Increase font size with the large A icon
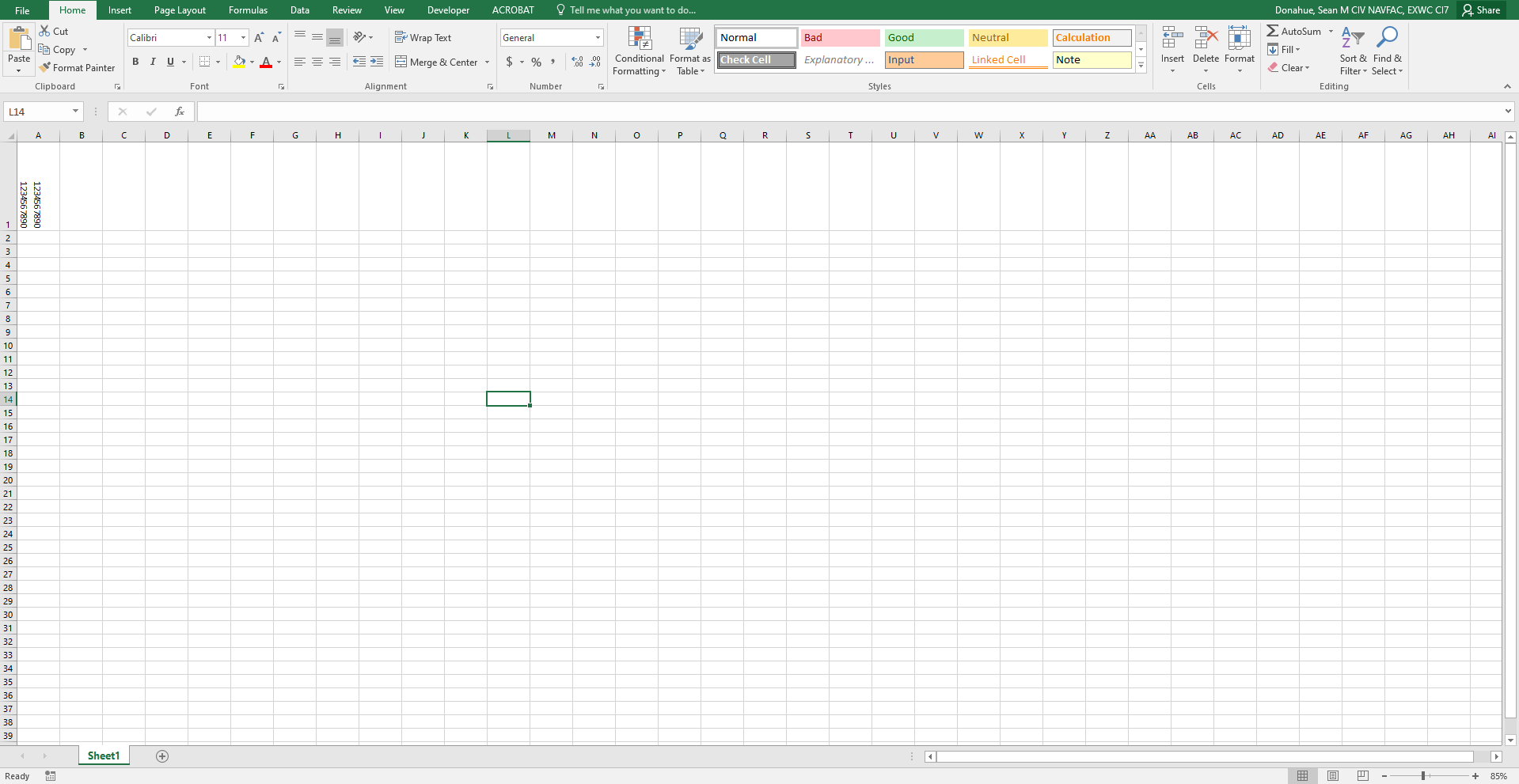The height and width of the screenshot is (784, 1519). coord(259,37)
